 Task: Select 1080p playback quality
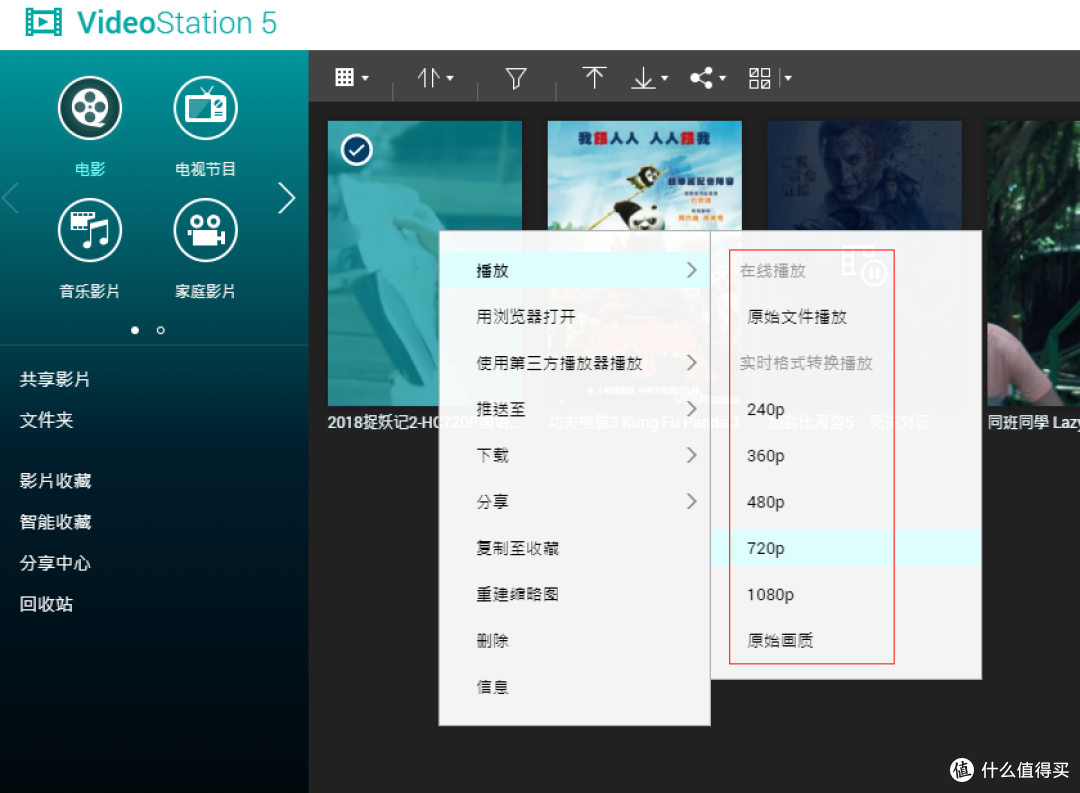846,594
